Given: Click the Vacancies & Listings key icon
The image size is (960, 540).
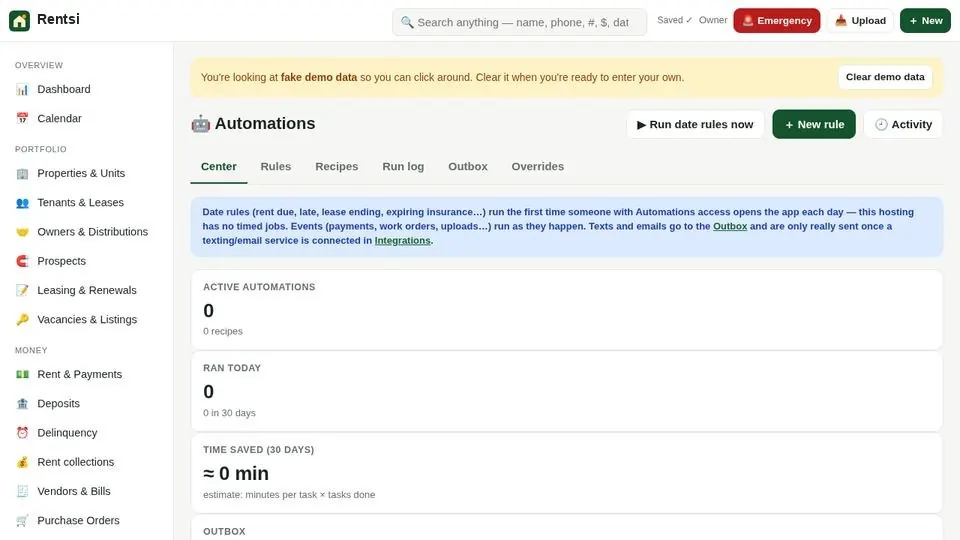Looking at the screenshot, I should 23,320.
